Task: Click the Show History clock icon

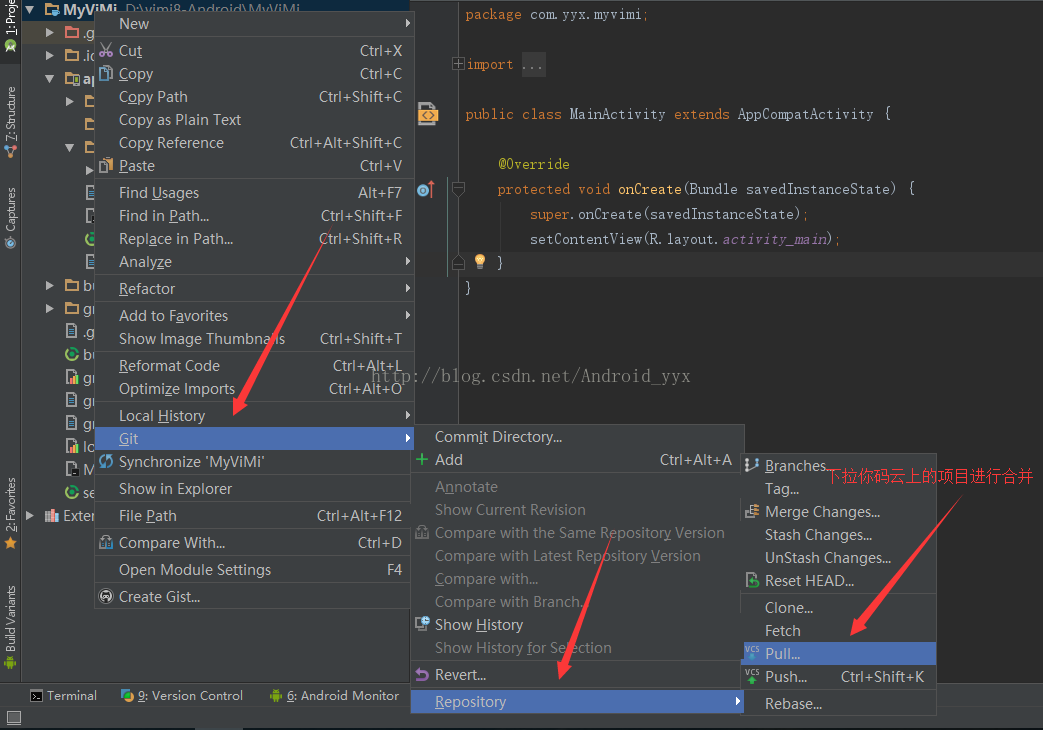Action: [422, 624]
